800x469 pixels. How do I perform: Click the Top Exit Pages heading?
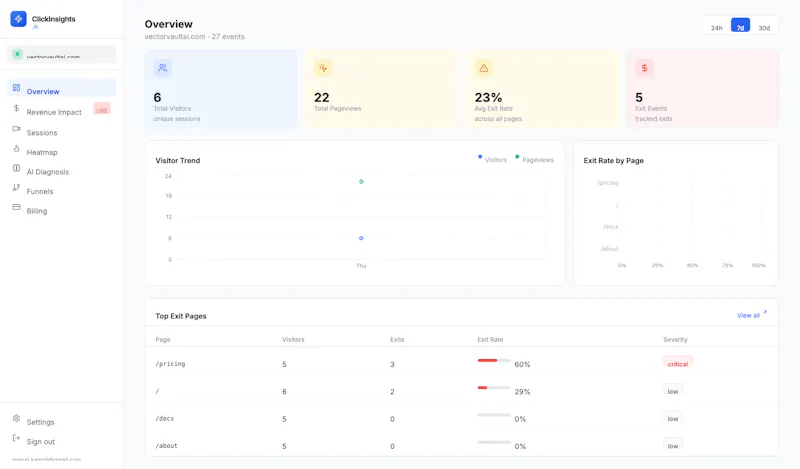[x=181, y=316]
